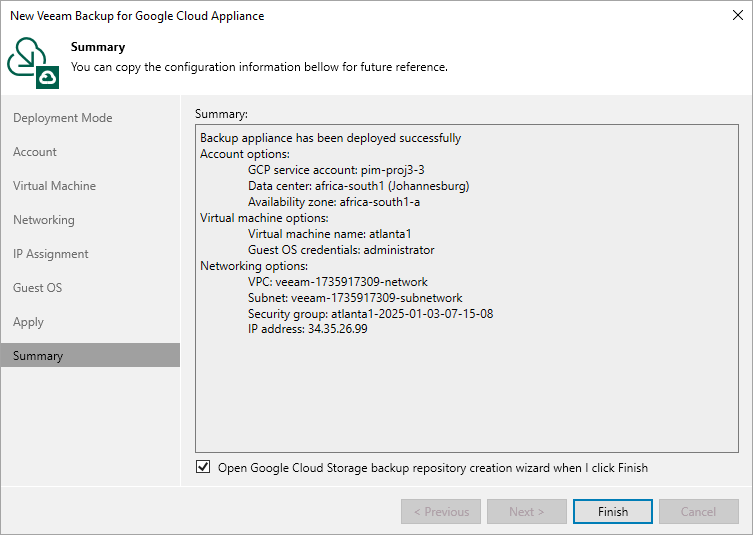753x535 pixels.
Task: Click 'VPC: veeam-1735917309-network' line
Action: point(338,282)
